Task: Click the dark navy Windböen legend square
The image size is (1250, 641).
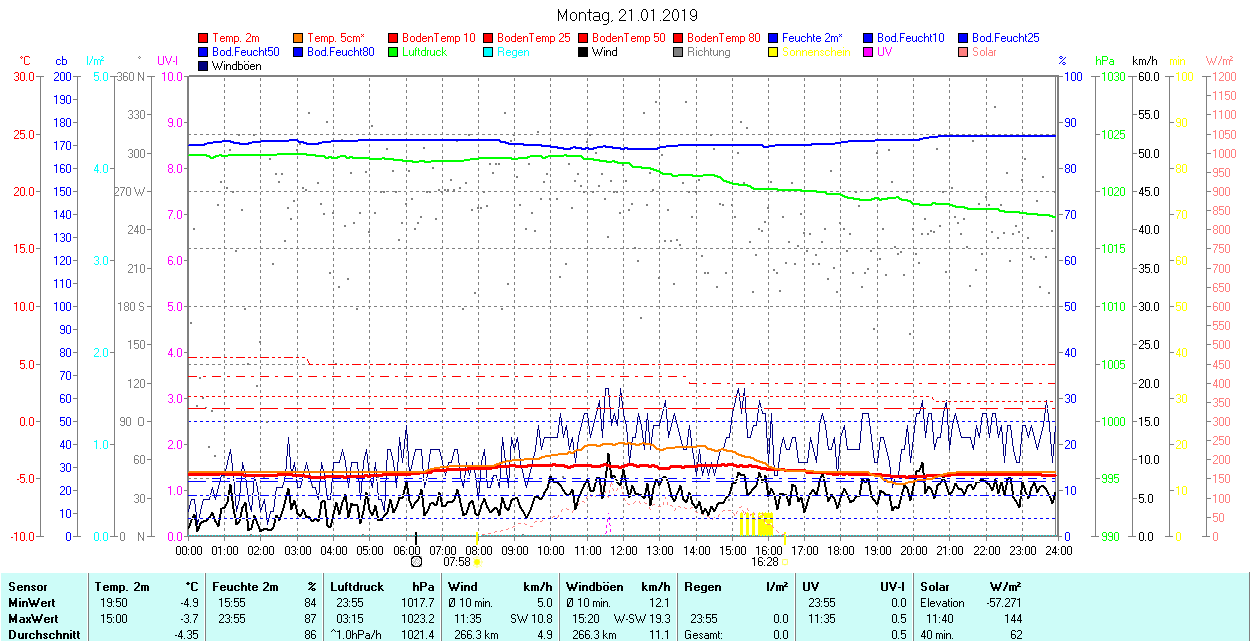Action: (204, 66)
